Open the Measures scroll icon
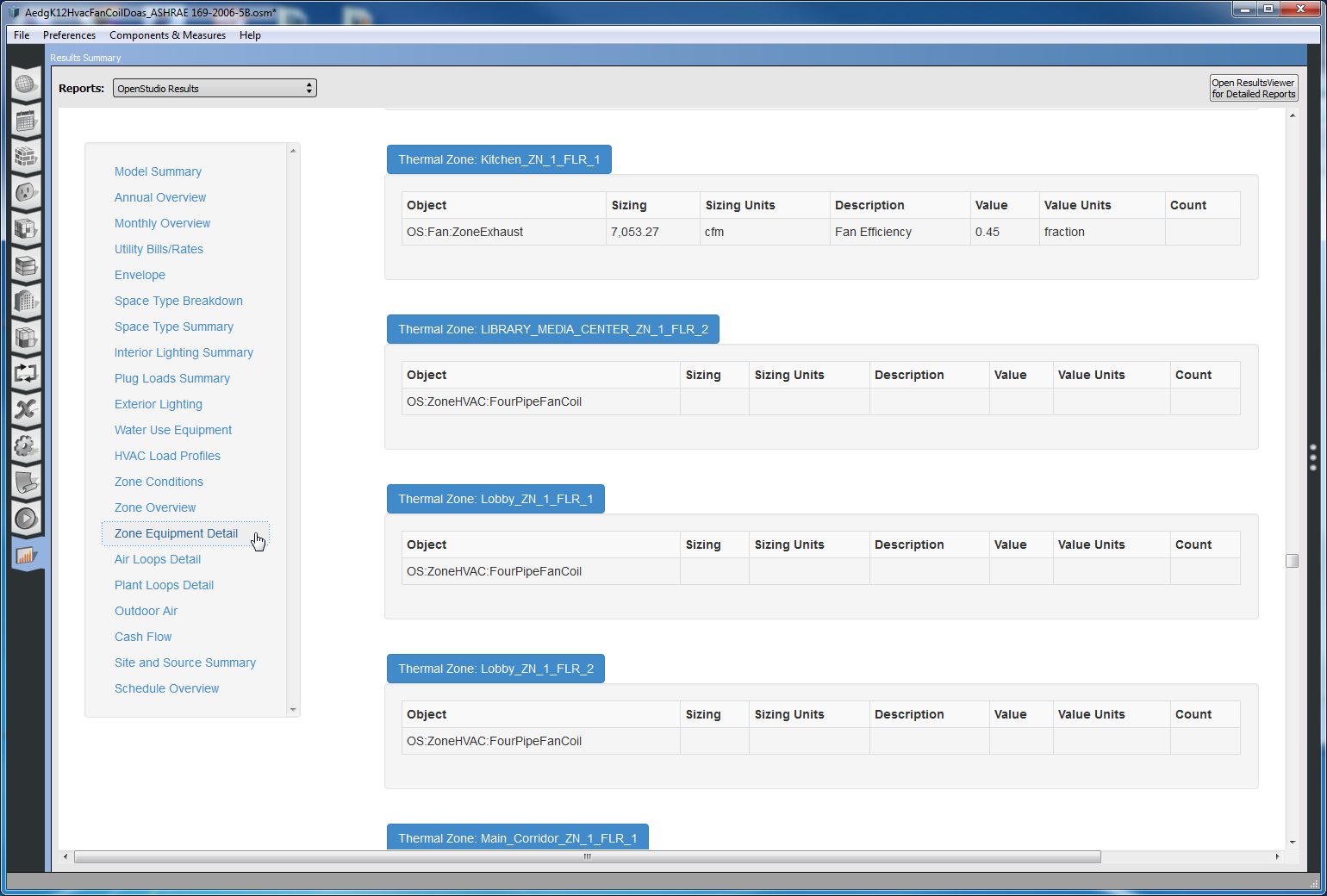 point(25,482)
